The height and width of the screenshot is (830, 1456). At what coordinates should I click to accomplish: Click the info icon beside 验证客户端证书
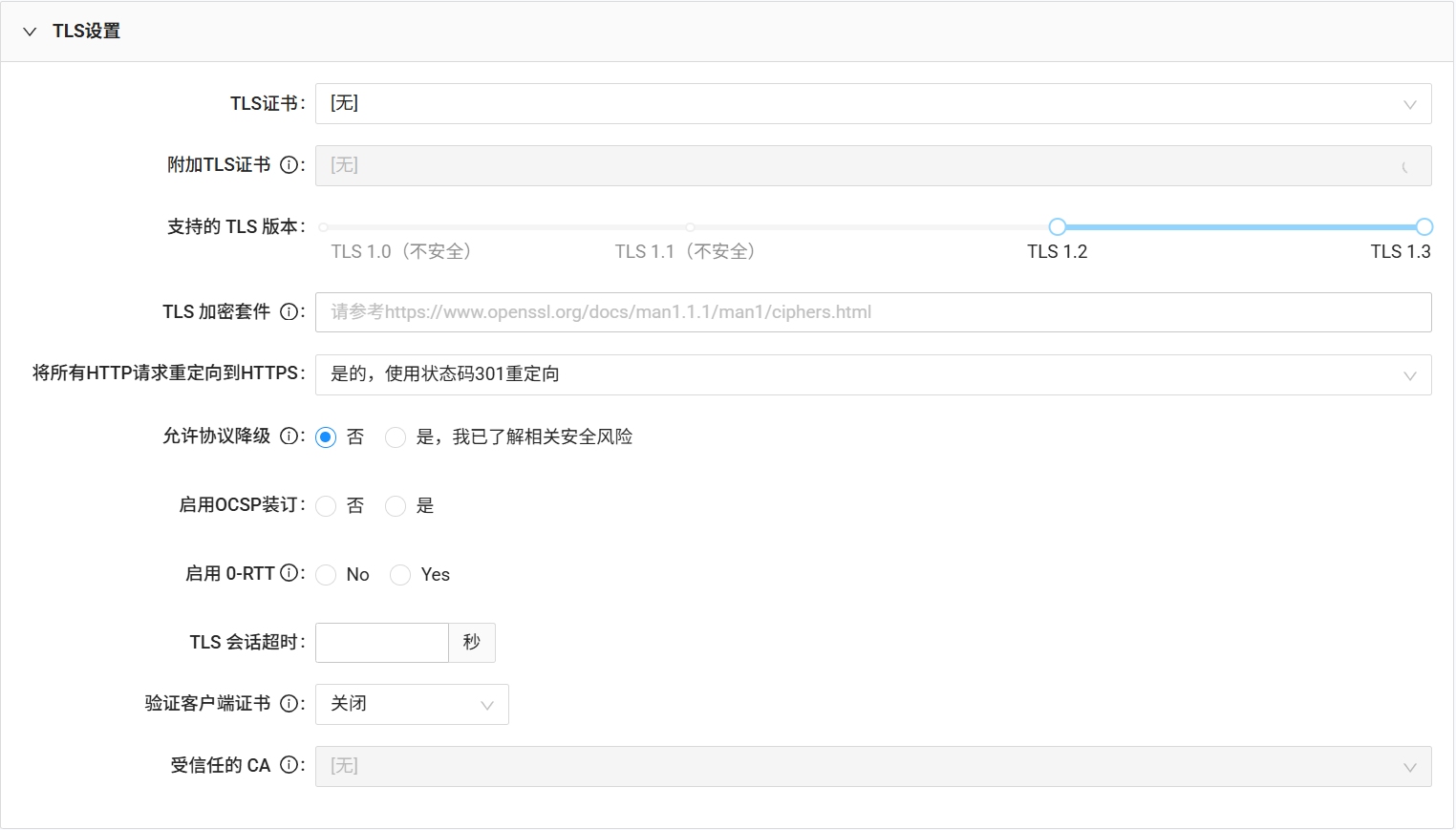click(x=291, y=703)
